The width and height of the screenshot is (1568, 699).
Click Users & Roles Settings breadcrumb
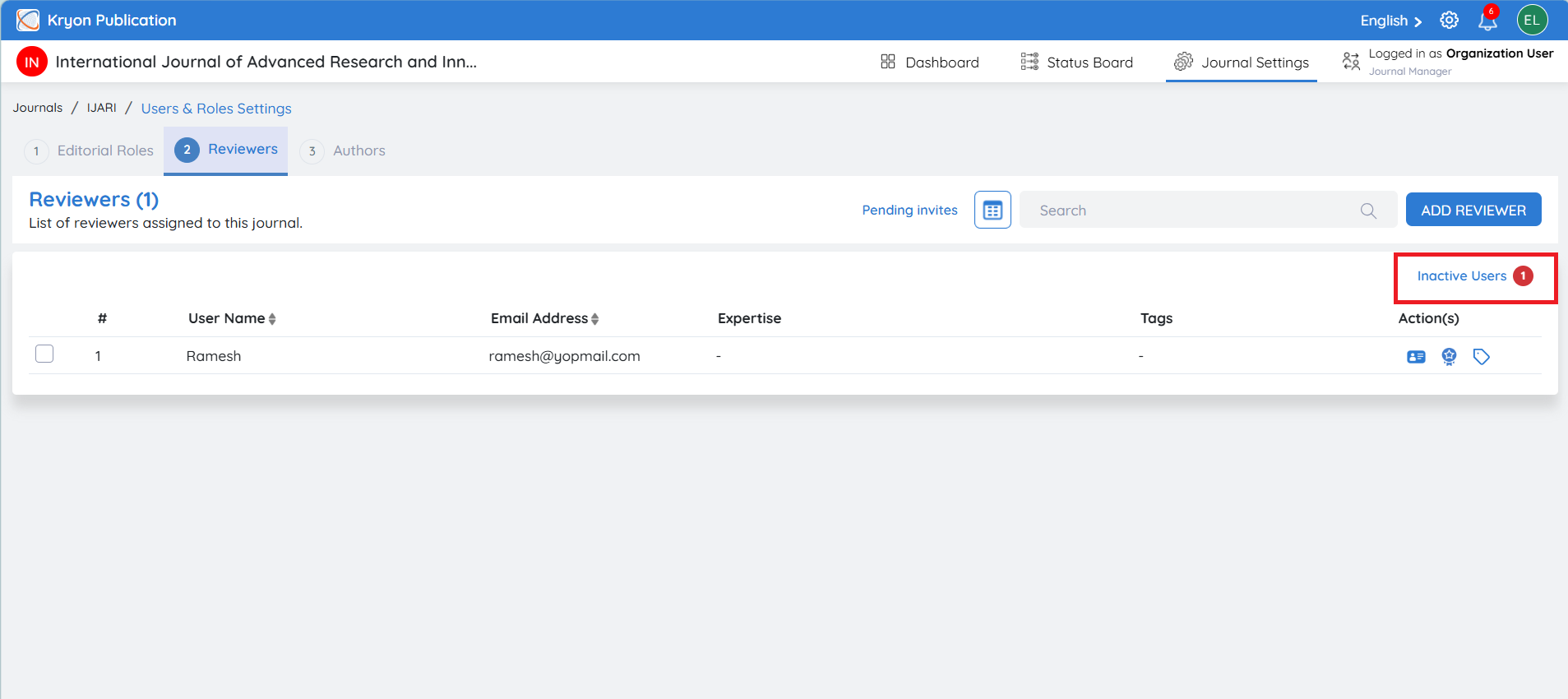pyautogui.click(x=216, y=109)
